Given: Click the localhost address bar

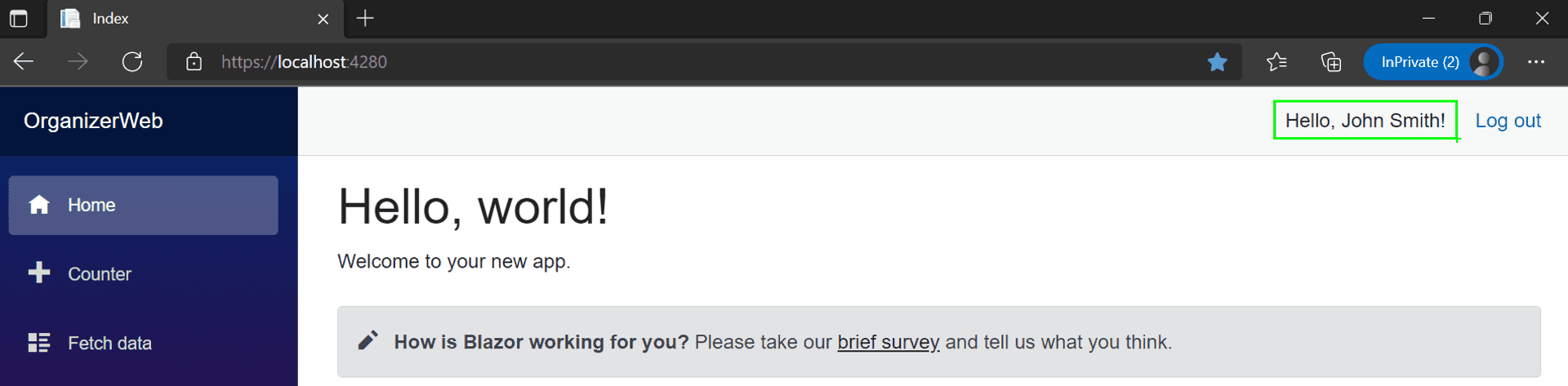Looking at the screenshot, I should [x=704, y=62].
